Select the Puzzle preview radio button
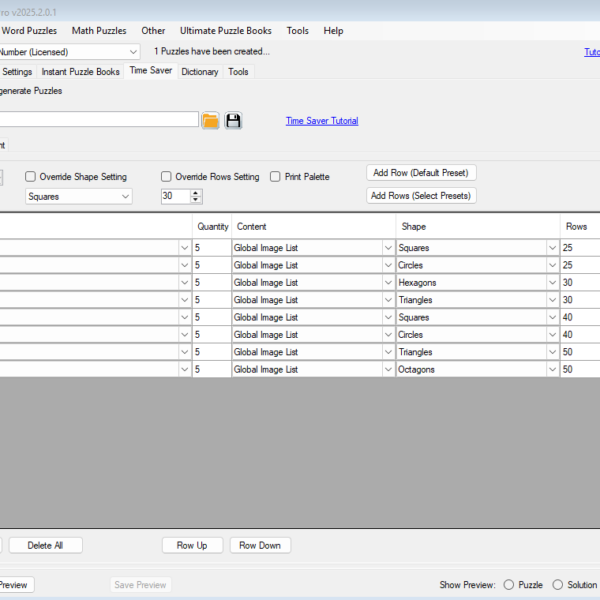 [509, 585]
